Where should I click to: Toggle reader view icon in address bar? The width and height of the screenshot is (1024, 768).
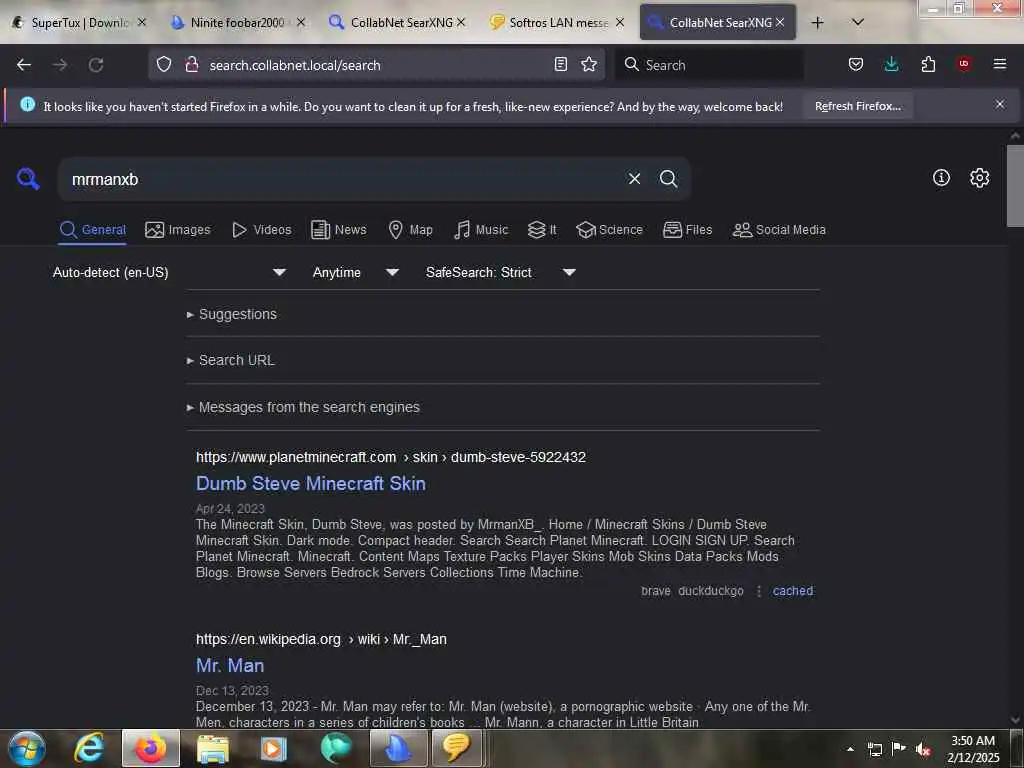pos(560,65)
